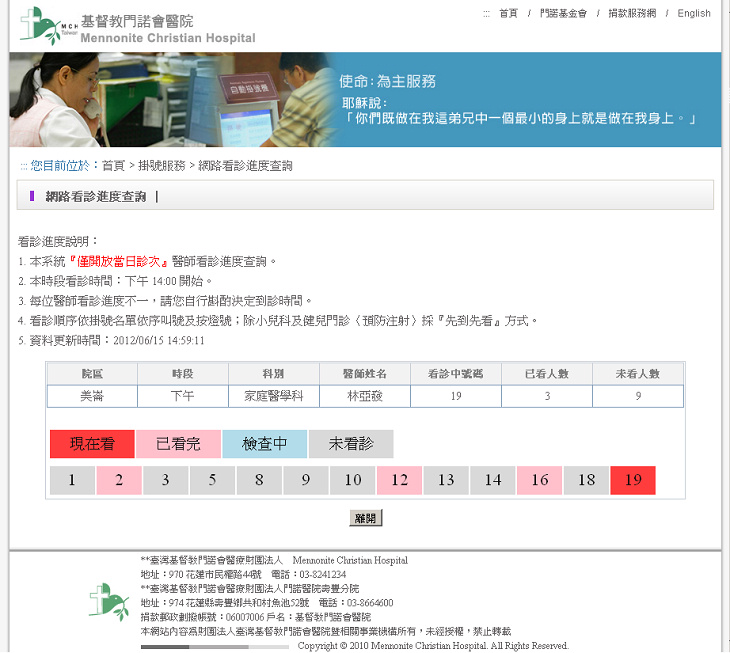Click the footer copyright line
This screenshot has width=730, height=653.
[x=433, y=646]
